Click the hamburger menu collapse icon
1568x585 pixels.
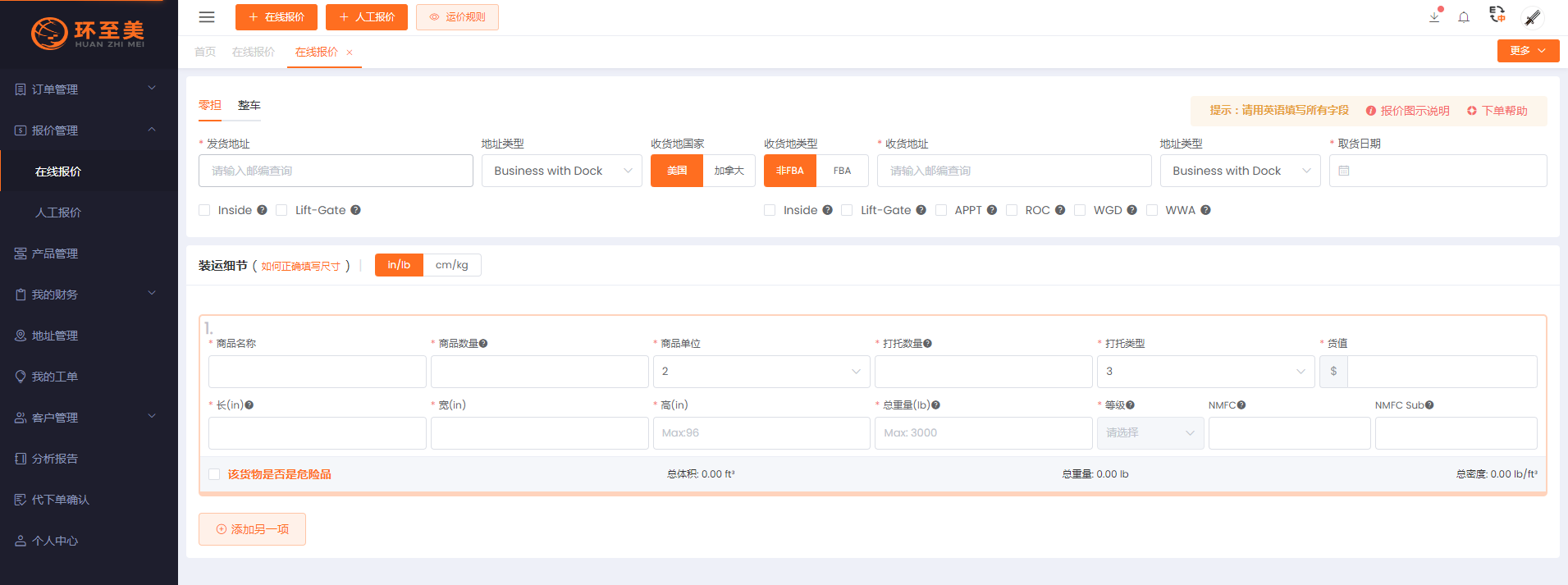click(x=207, y=17)
